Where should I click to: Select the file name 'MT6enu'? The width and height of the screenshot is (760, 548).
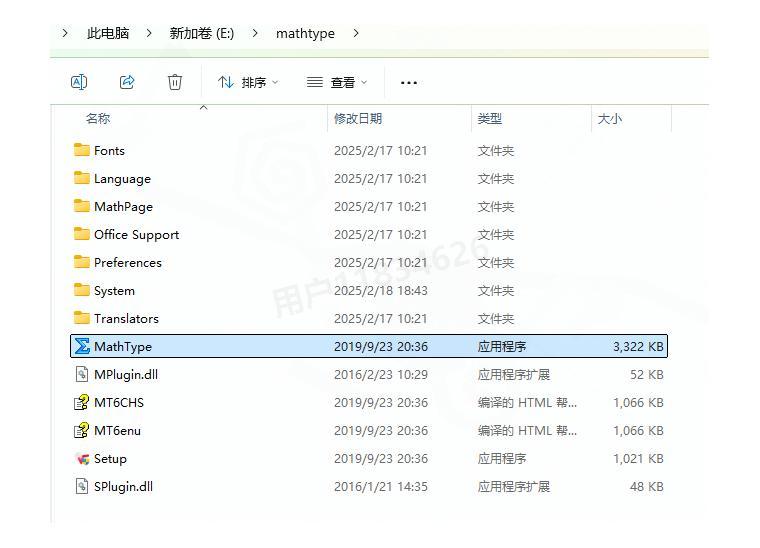pyautogui.click(x=117, y=431)
